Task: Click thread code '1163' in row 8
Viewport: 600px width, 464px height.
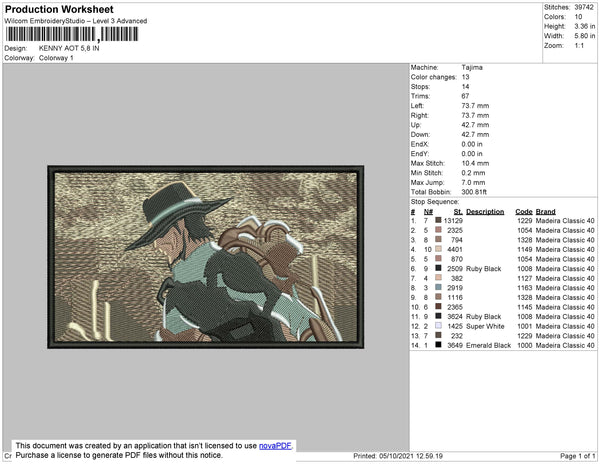Action: pos(525,288)
